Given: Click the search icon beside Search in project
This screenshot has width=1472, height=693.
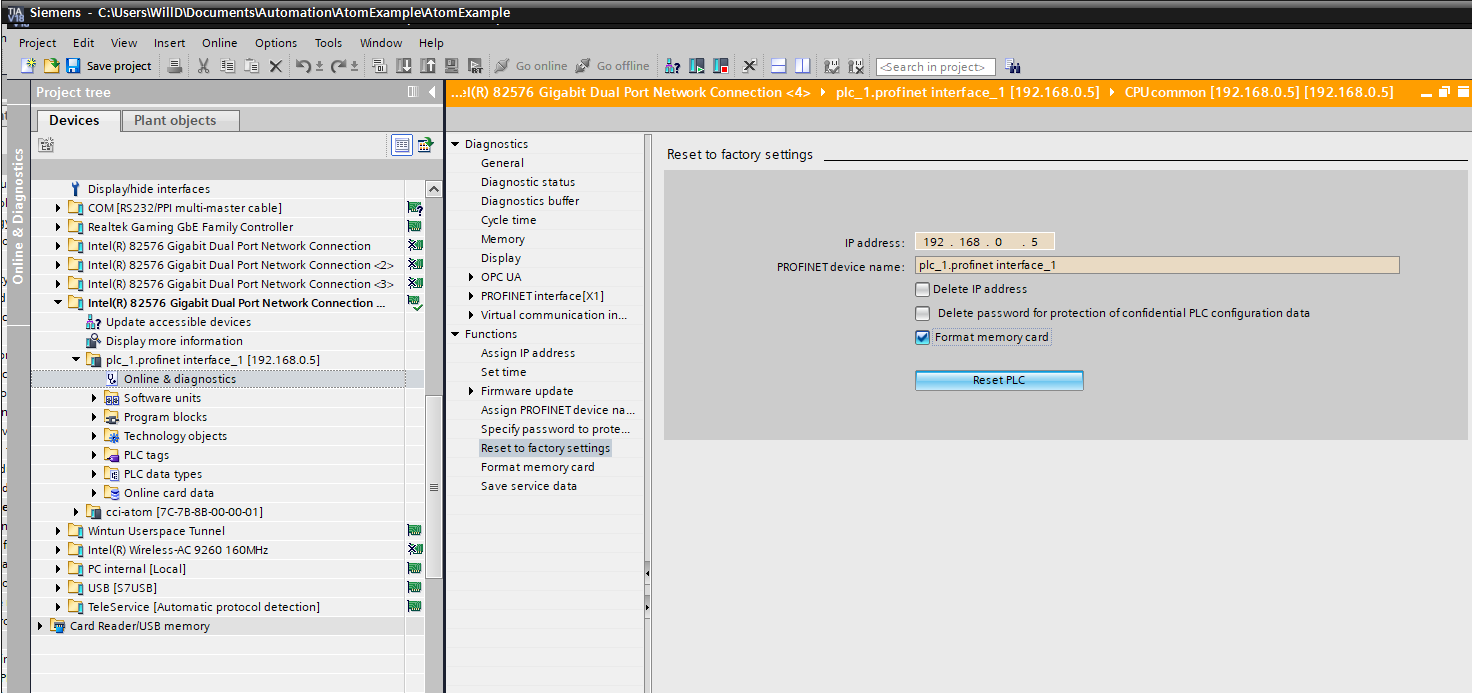Looking at the screenshot, I should [x=1013, y=67].
